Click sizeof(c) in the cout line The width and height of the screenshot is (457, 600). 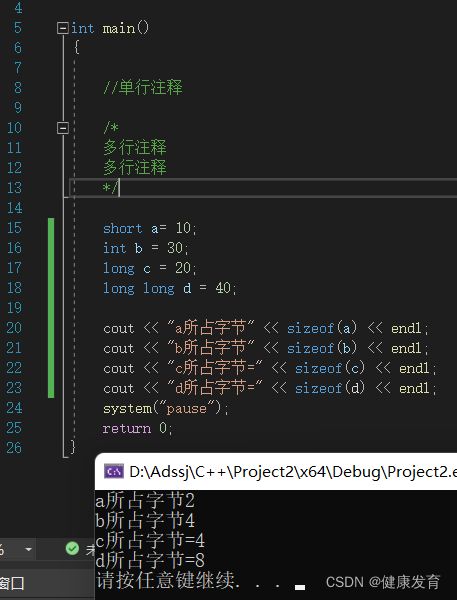[x=330, y=368]
